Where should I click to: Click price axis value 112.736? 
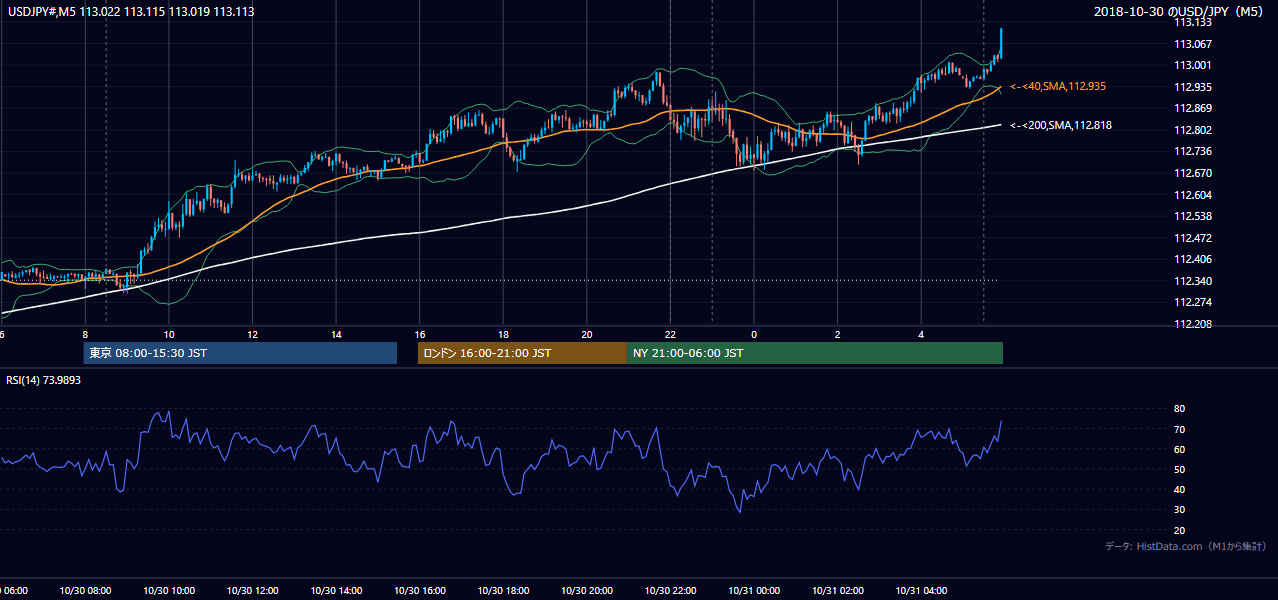point(1192,152)
